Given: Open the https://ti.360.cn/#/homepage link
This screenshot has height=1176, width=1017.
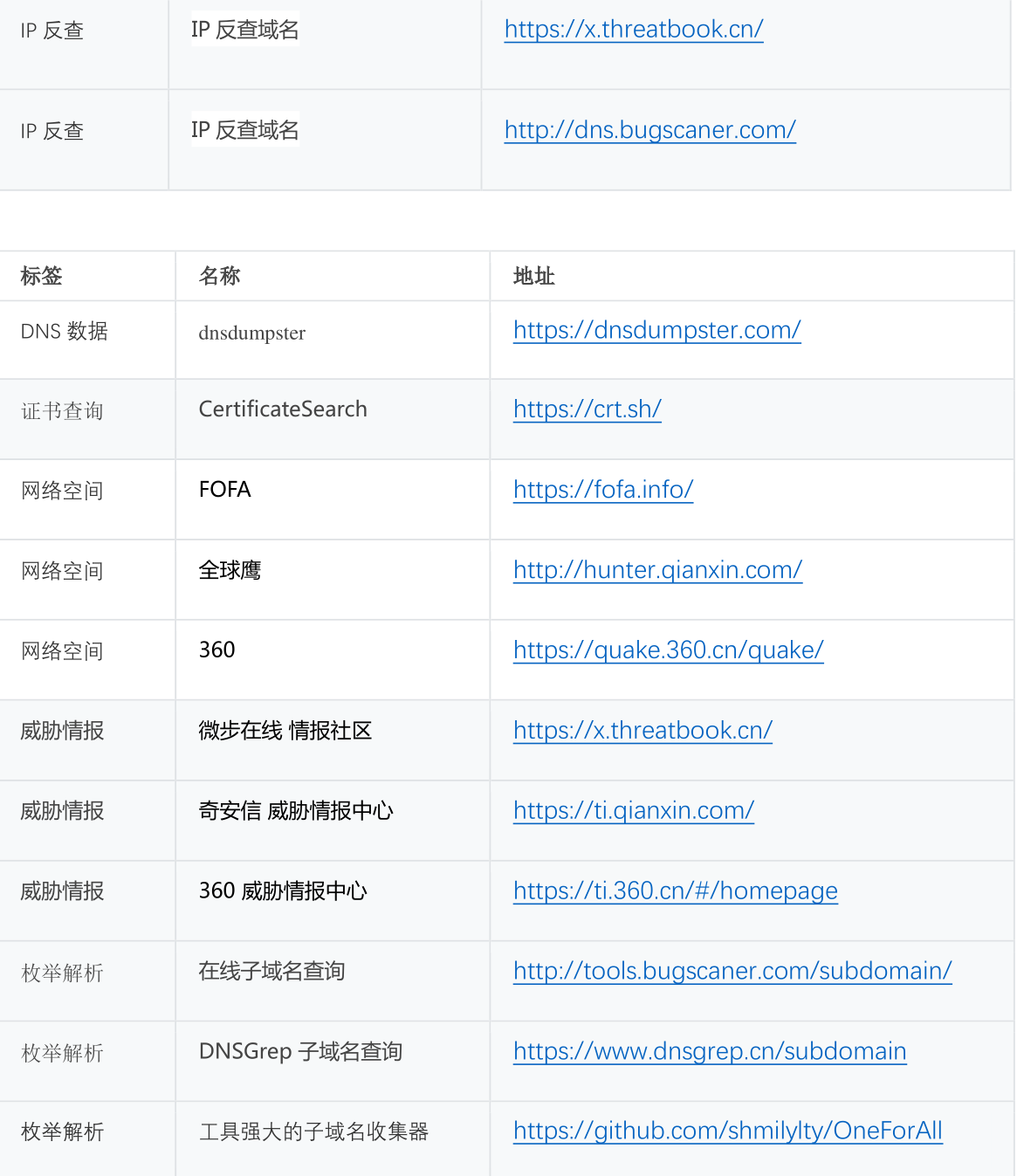Looking at the screenshot, I should 676,891.
